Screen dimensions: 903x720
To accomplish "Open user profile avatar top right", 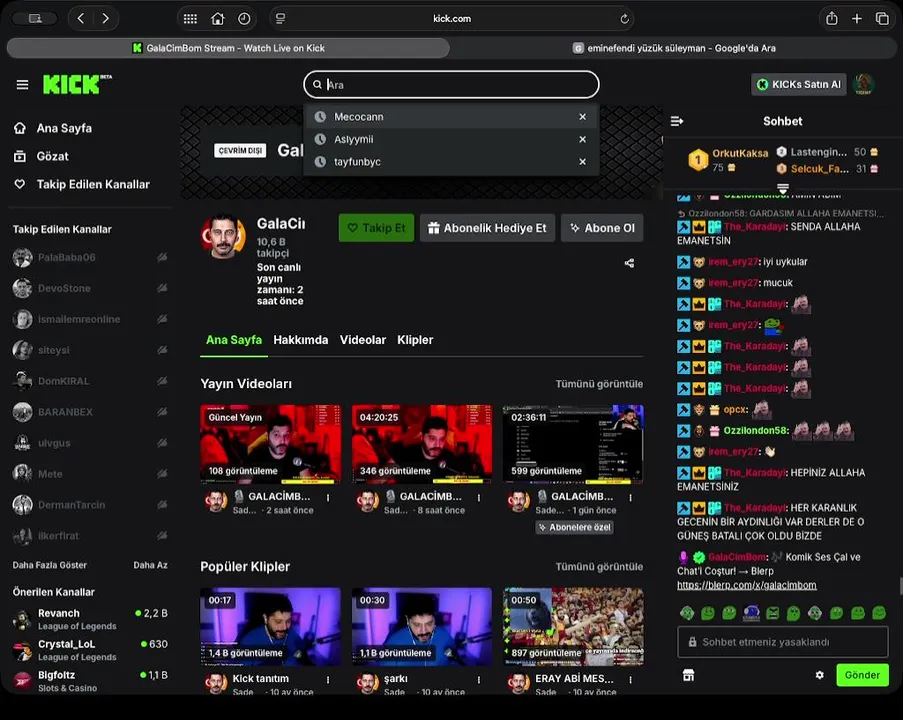I will click(x=863, y=85).
